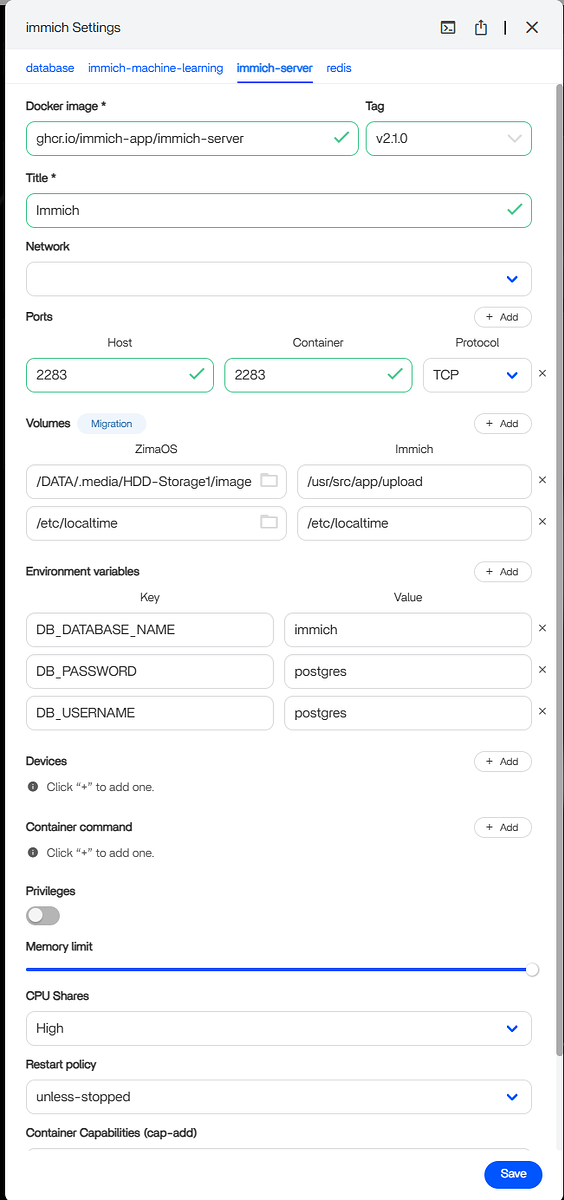Expand the Network dropdown
The height and width of the screenshot is (1200, 564).
click(x=279, y=279)
